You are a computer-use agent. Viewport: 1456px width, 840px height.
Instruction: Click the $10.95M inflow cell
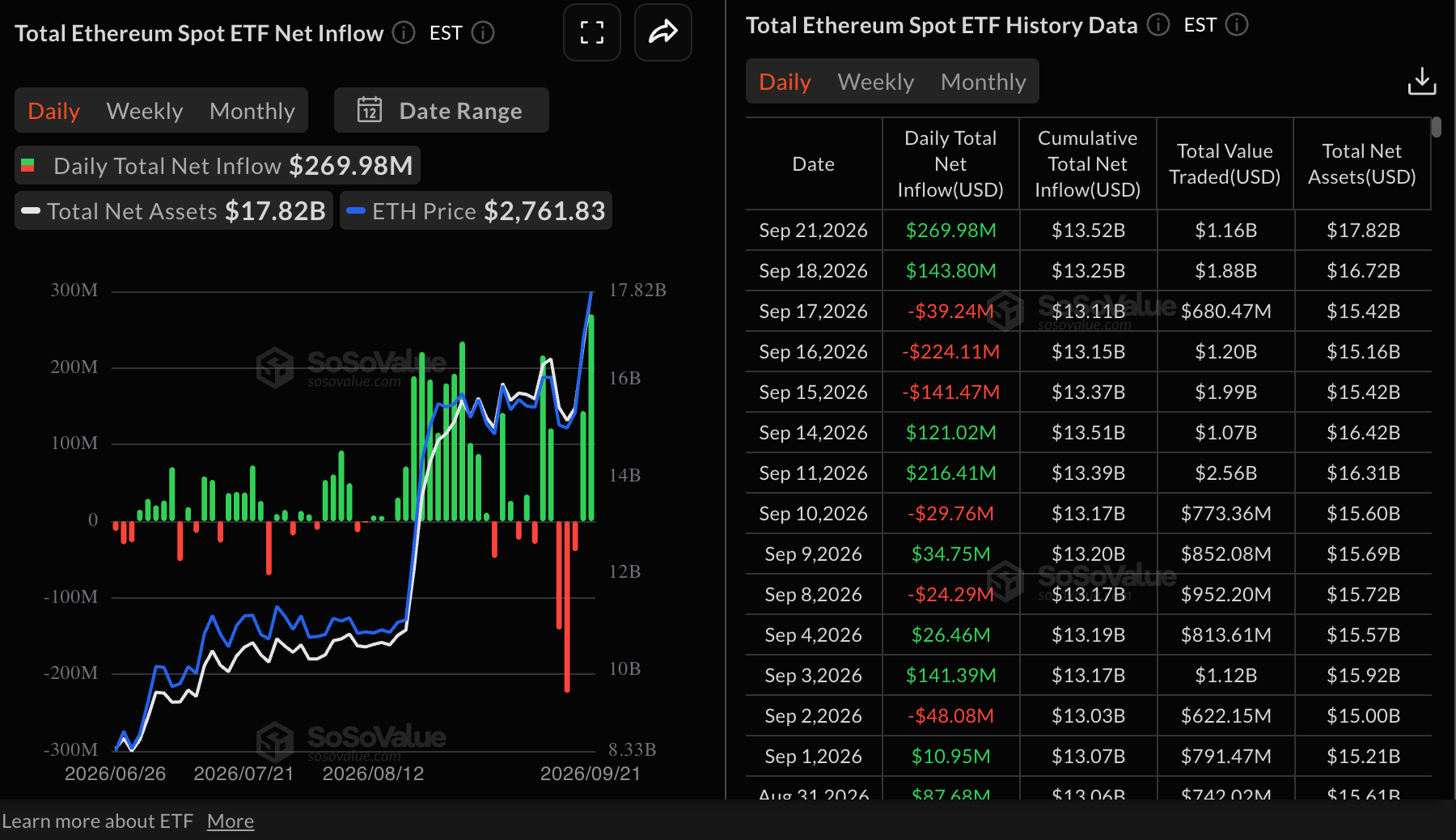[951, 757]
